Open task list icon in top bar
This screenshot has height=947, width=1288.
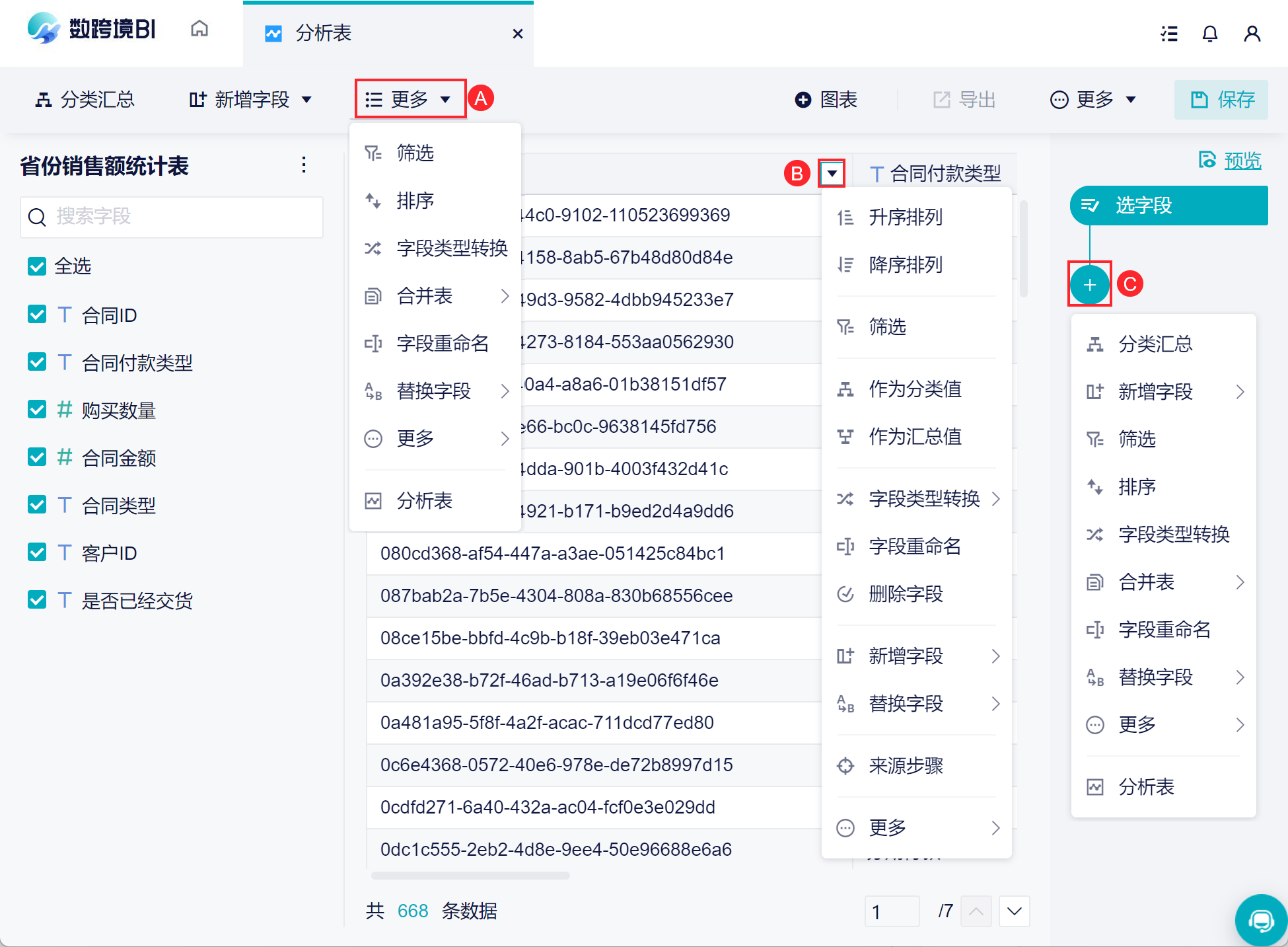point(1169,34)
